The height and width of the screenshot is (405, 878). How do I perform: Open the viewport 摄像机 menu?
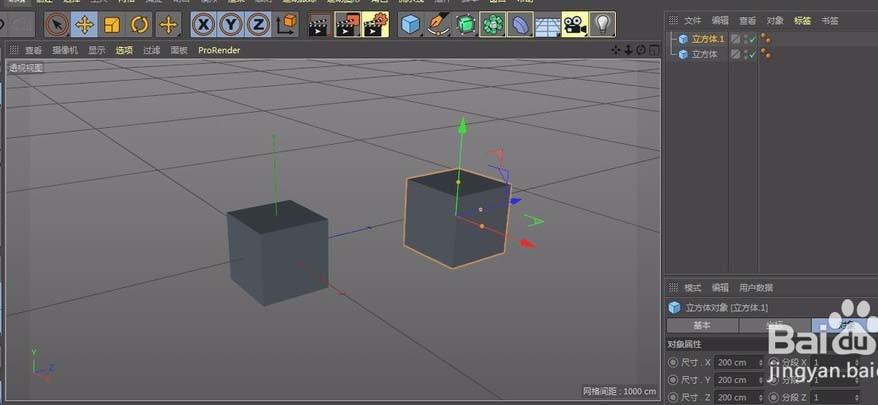pos(64,50)
